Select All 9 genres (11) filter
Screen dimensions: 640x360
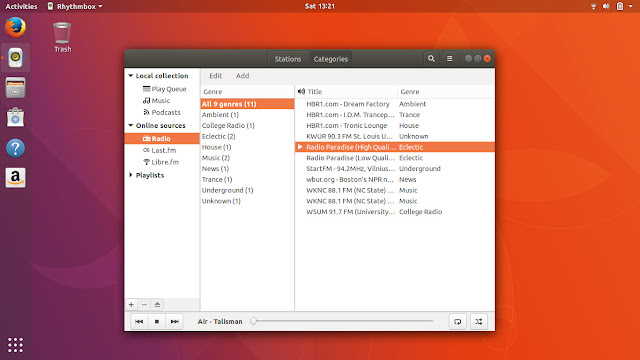click(x=247, y=104)
